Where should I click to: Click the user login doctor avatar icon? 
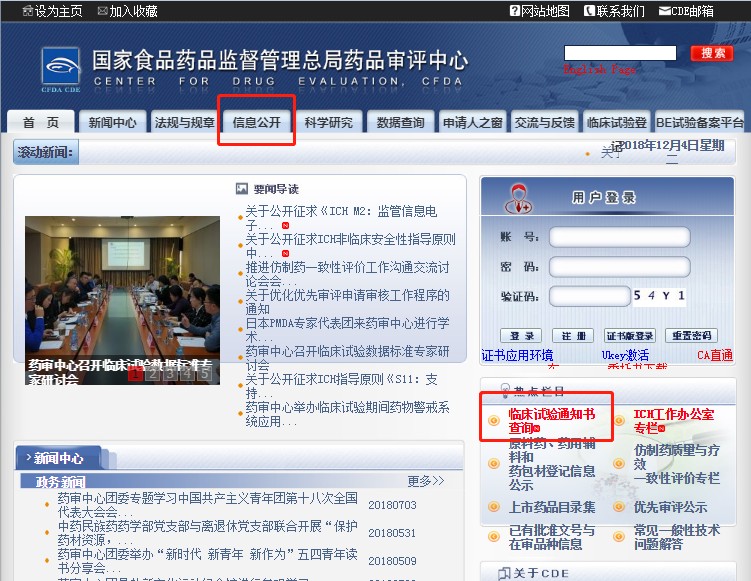[518, 201]
